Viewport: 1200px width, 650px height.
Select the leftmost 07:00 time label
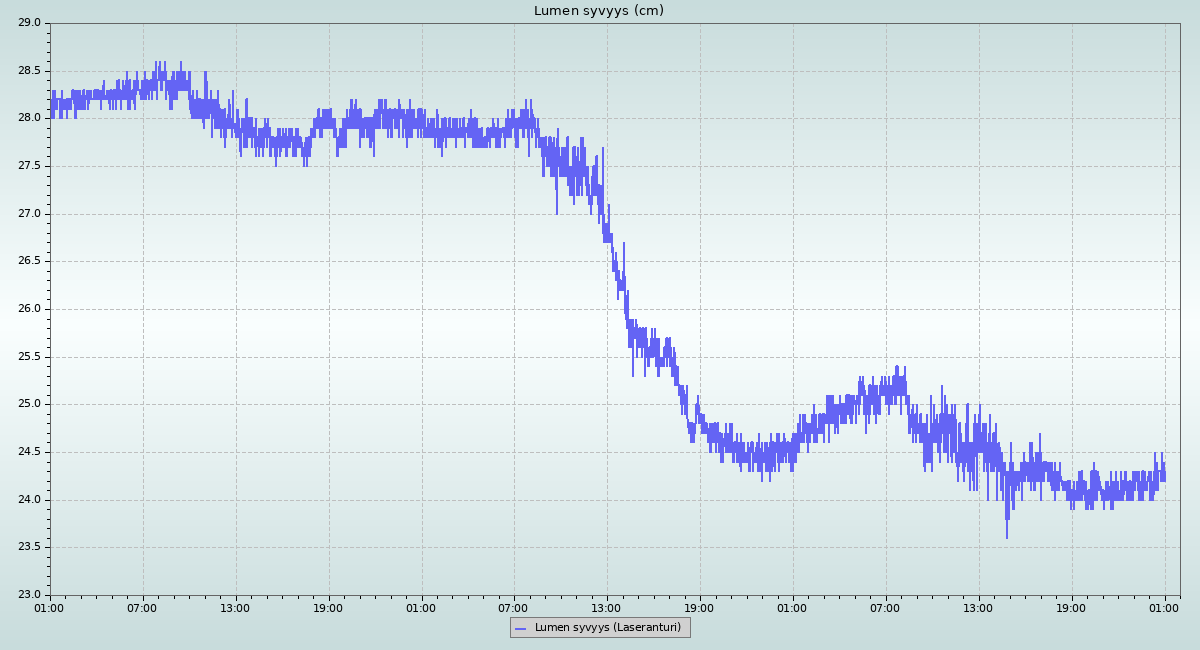[x=143, y=607]
